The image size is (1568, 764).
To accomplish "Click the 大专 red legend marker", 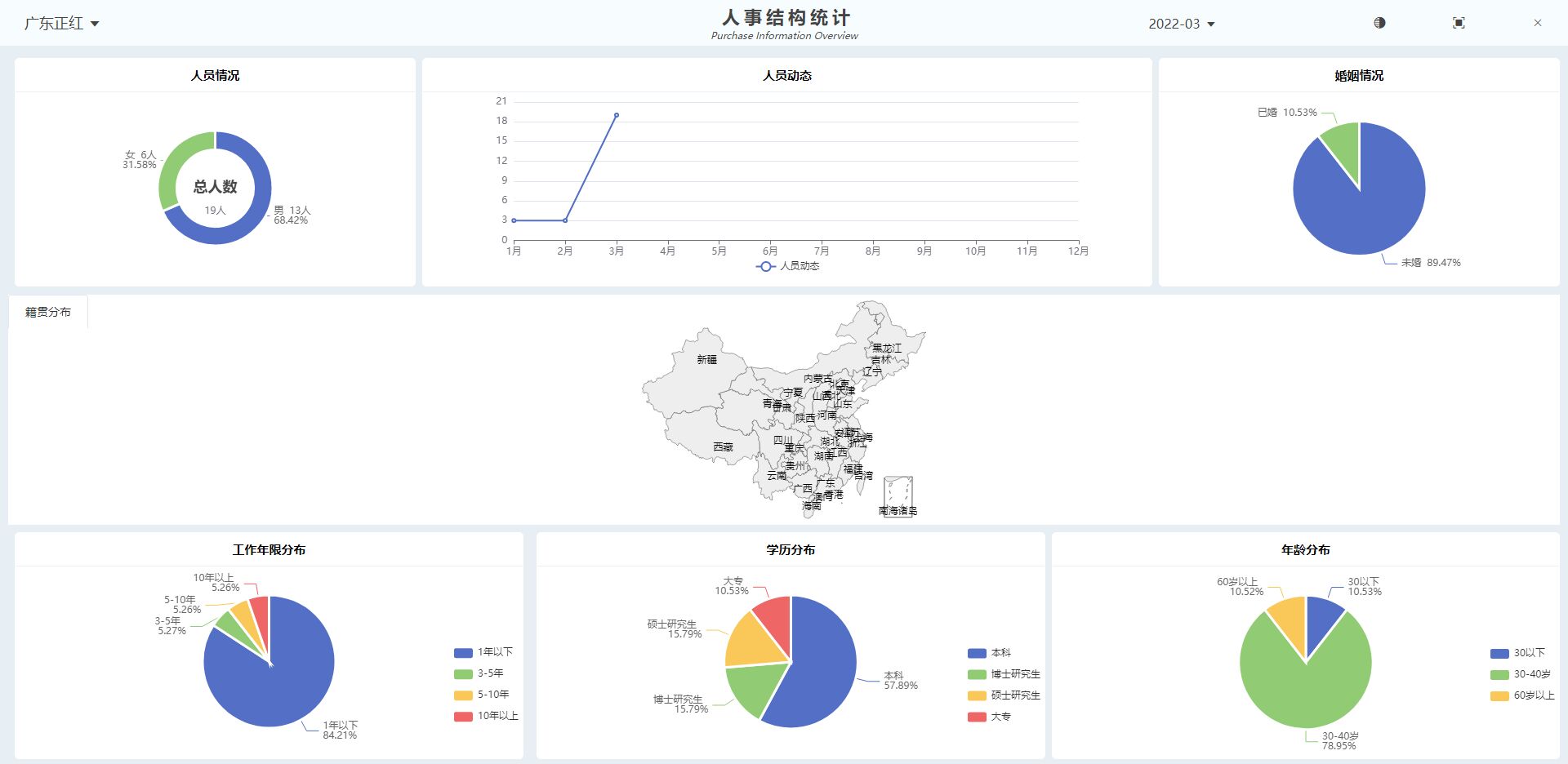I will [x=977, y=717].
